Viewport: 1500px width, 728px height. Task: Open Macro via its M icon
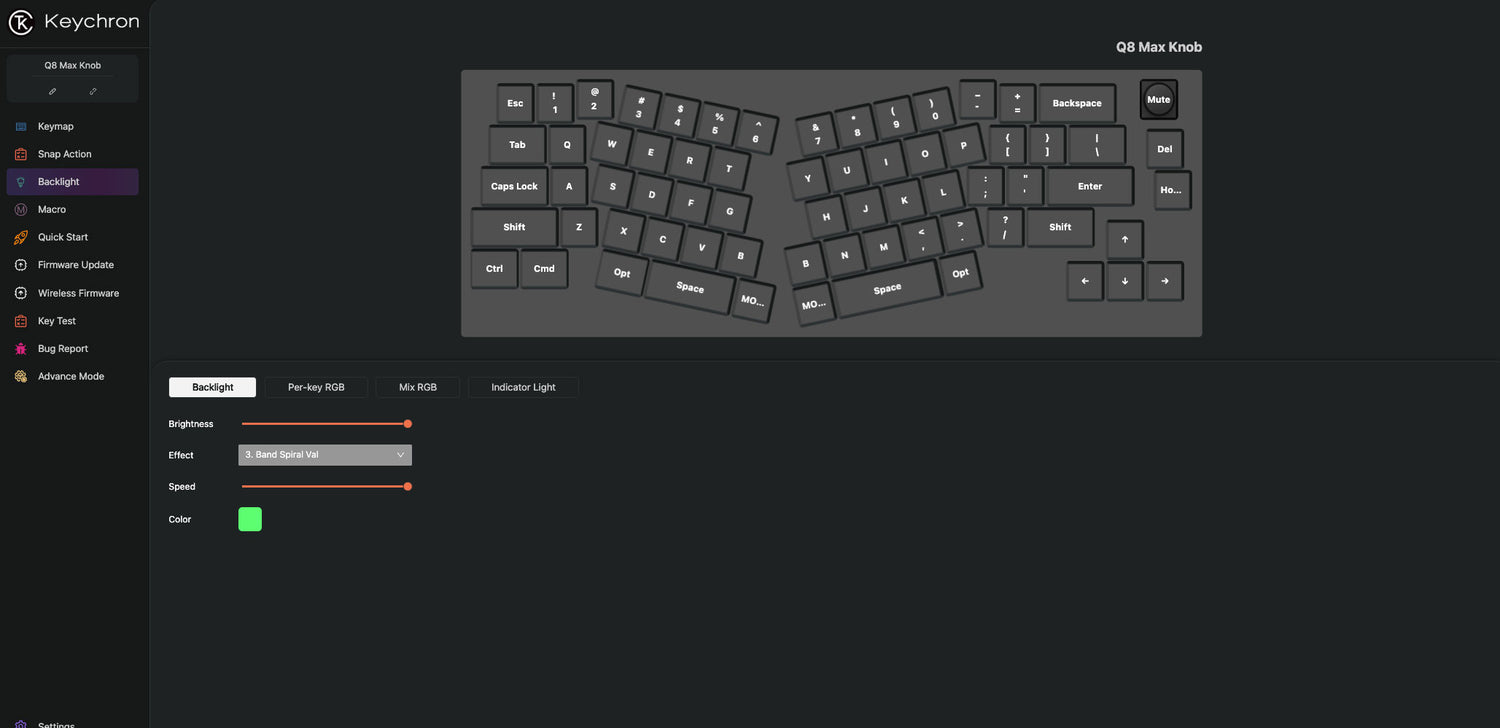pyautogui.click(x=21, y=210)
